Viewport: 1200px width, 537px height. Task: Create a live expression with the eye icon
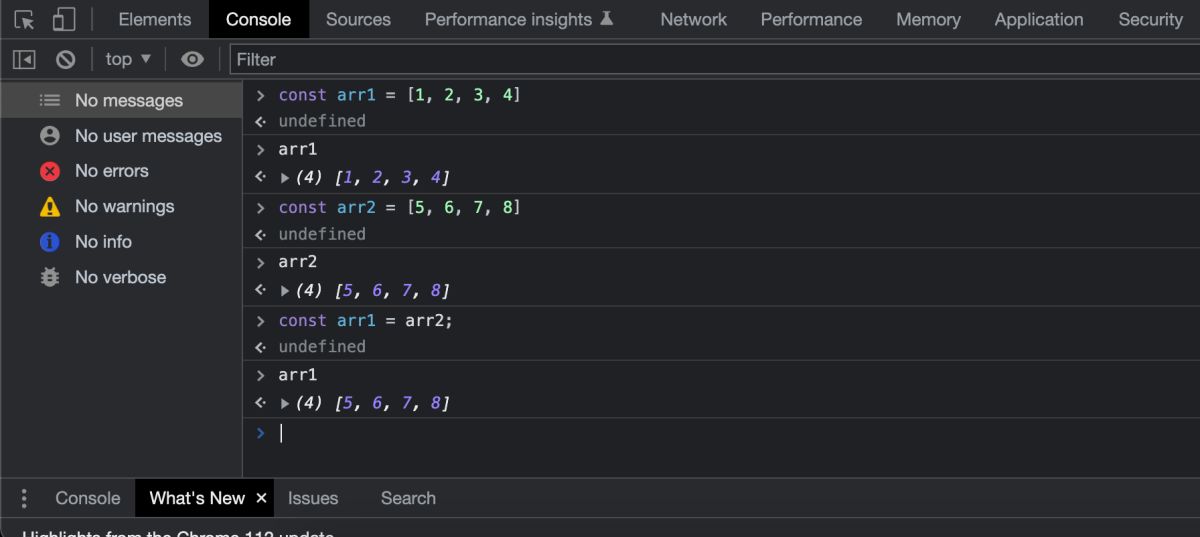pos(192,59)
